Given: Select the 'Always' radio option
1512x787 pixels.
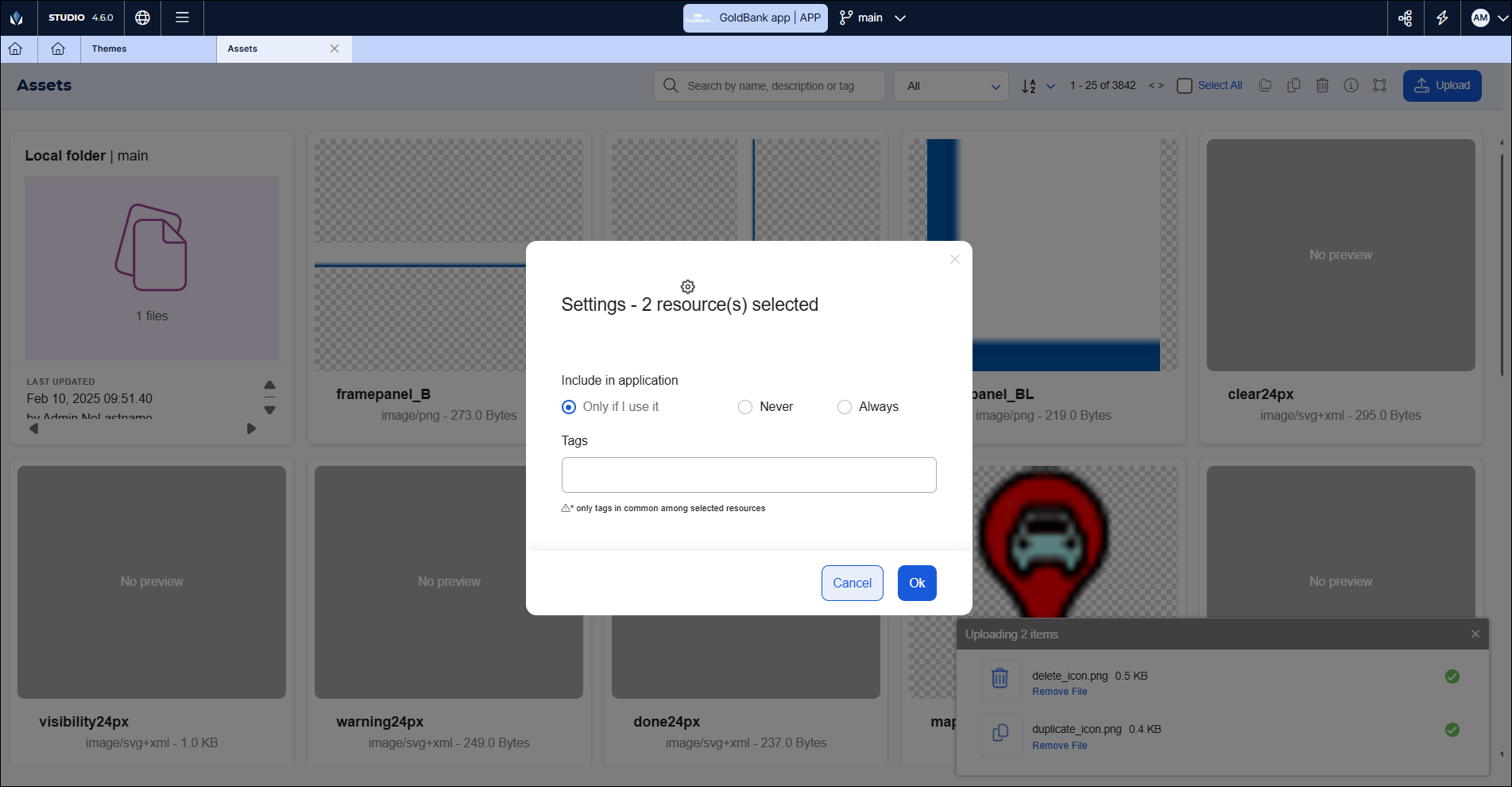Looking at the screenshot, I should (x=845, y=407).
